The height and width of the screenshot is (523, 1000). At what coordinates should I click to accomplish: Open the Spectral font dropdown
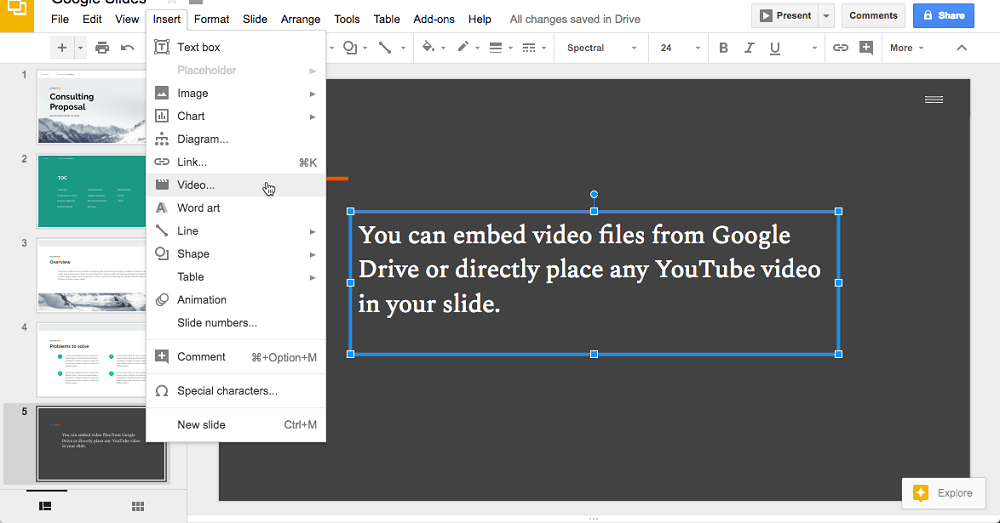[x=597, y=48]
